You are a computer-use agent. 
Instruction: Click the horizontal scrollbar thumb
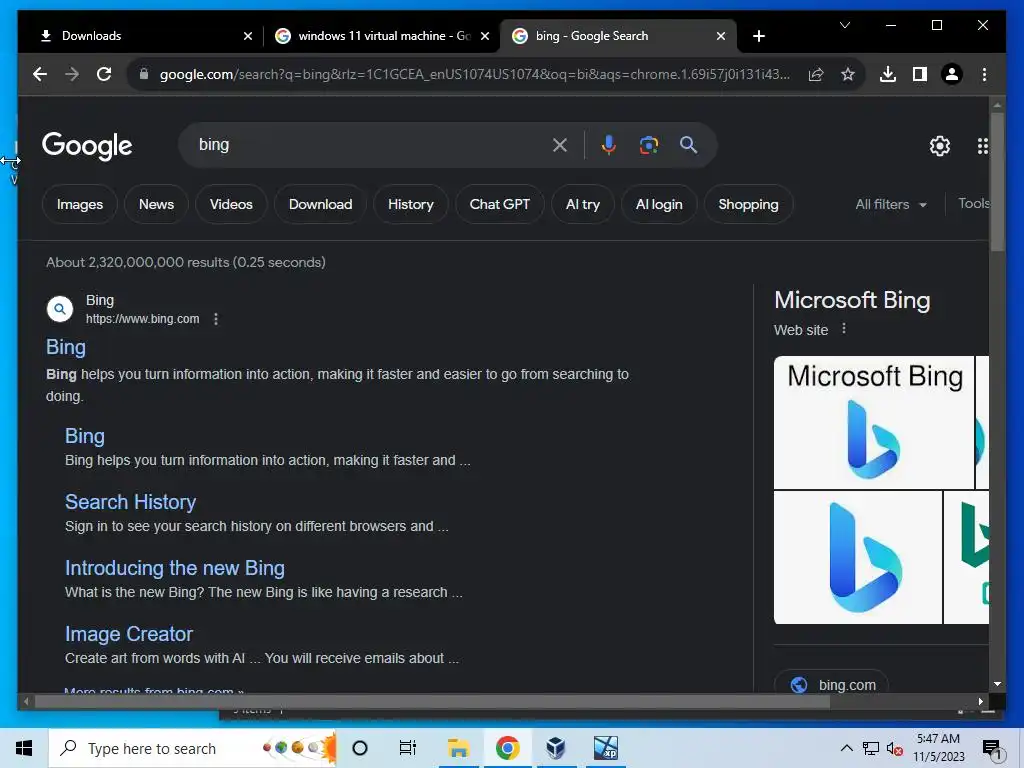432,701
